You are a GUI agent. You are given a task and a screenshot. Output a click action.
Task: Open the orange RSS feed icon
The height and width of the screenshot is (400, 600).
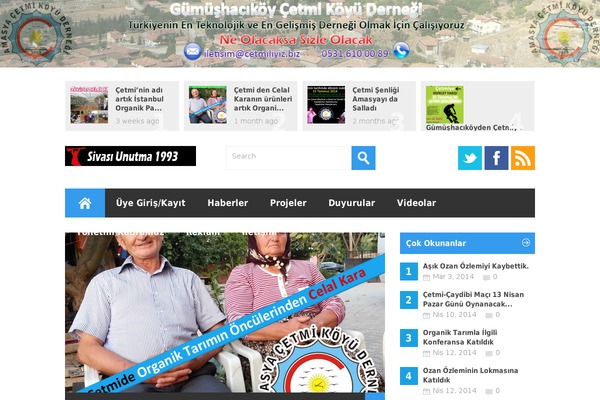point(523,158)
